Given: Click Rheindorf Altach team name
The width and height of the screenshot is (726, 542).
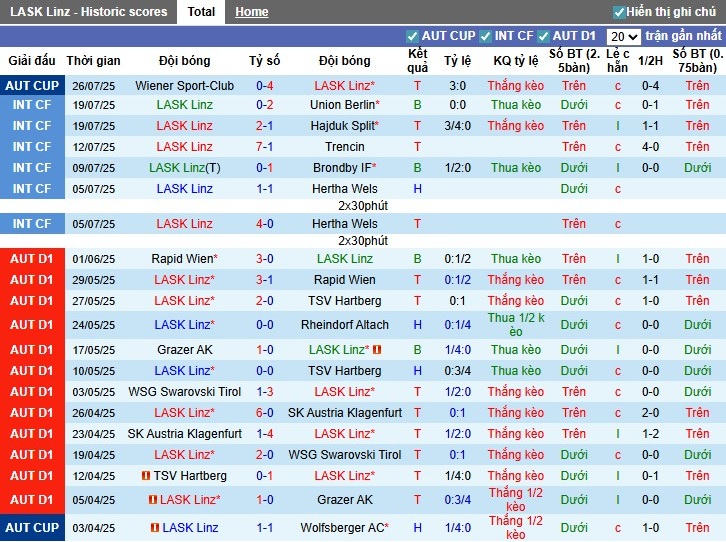Looking at the screenshot, I should pos(344,325).
